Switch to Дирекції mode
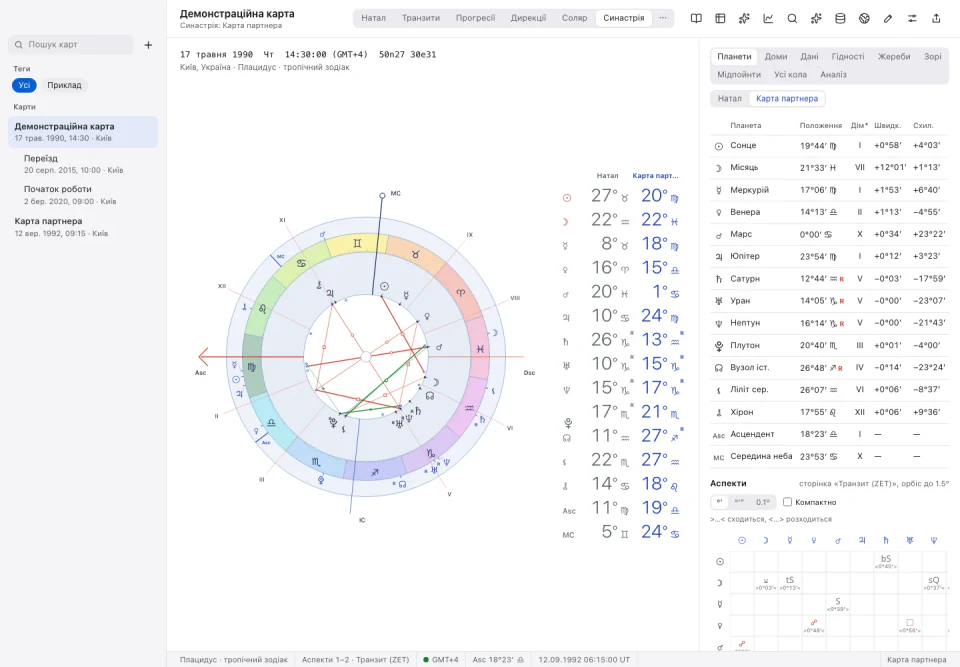The image size is (960, 667). (x=528, y=18)
